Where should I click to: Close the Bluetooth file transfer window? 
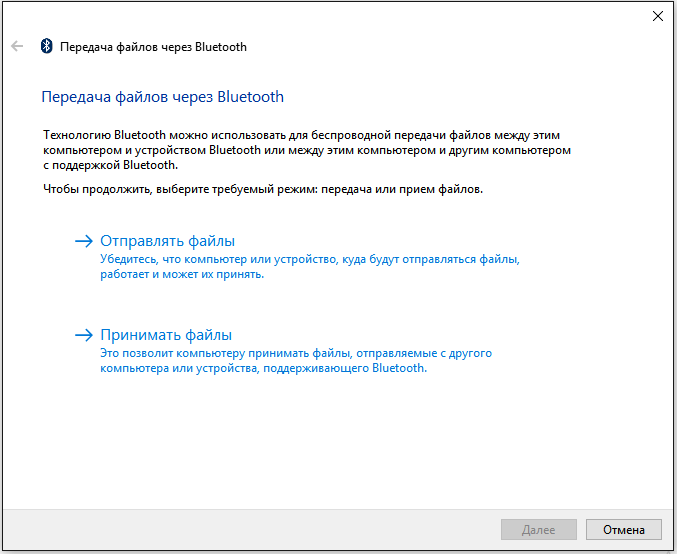click(658, 16)
